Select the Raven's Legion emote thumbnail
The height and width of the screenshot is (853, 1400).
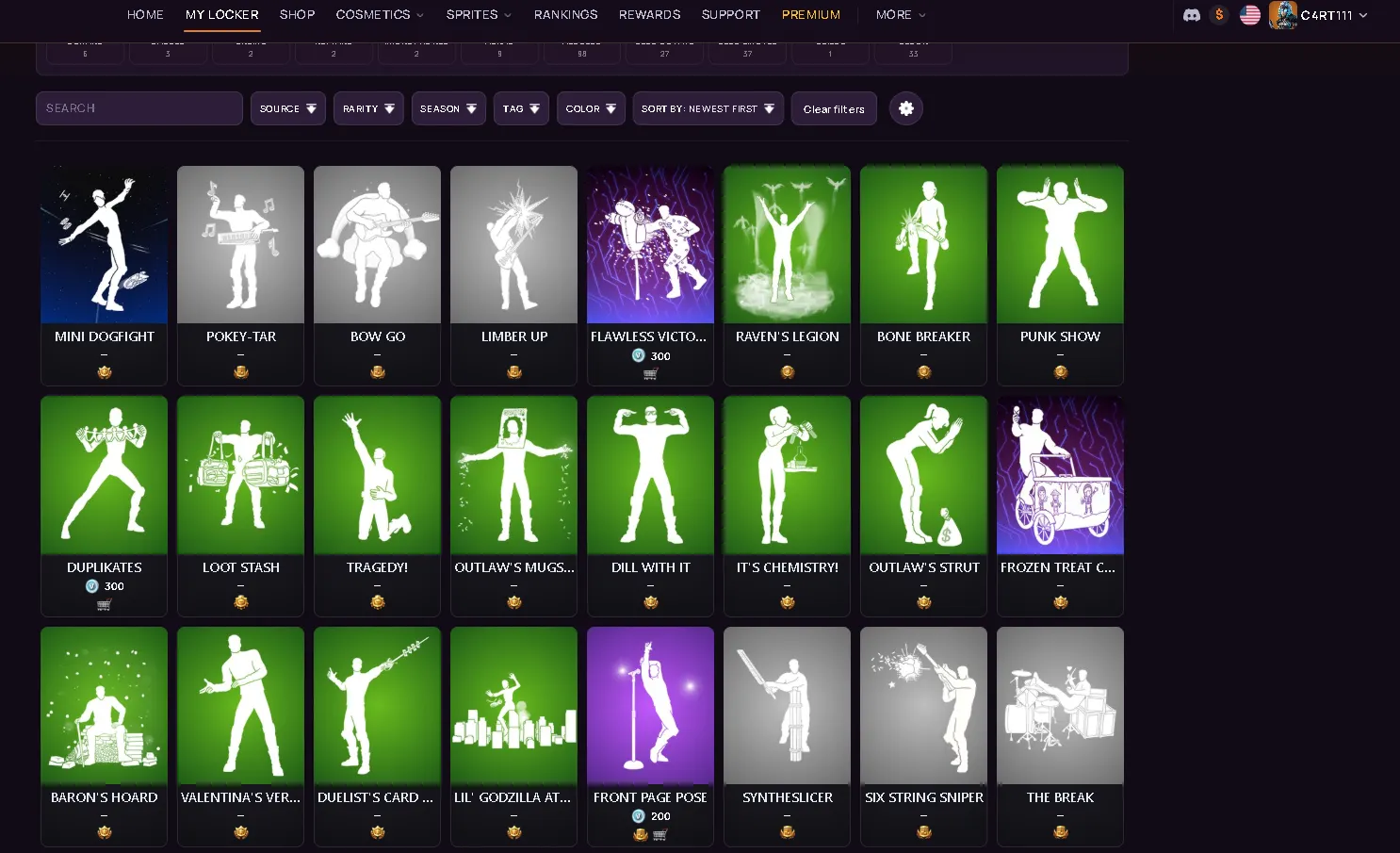[787, 245]
